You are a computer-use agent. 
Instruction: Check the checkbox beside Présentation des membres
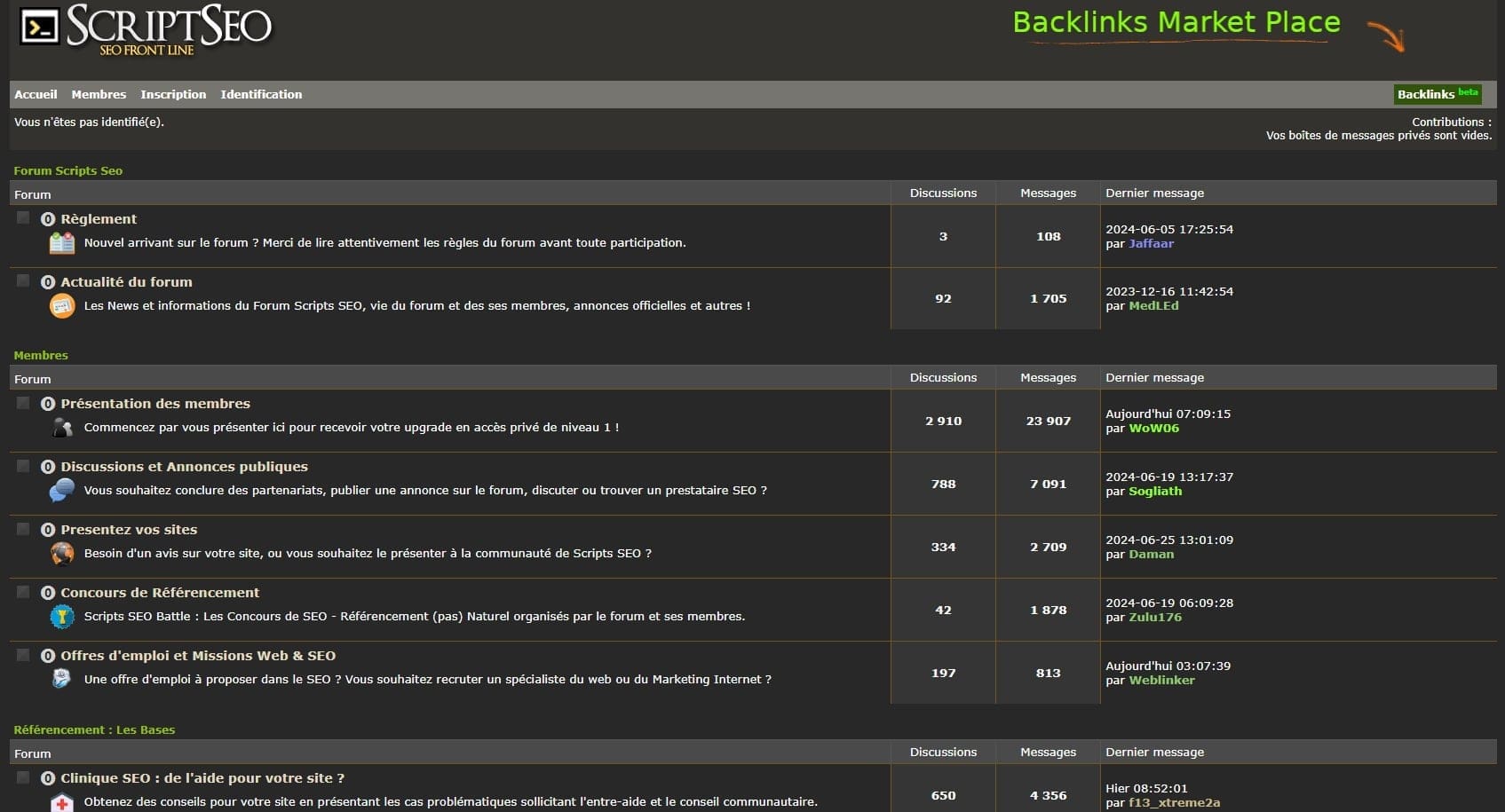point(22,402)
